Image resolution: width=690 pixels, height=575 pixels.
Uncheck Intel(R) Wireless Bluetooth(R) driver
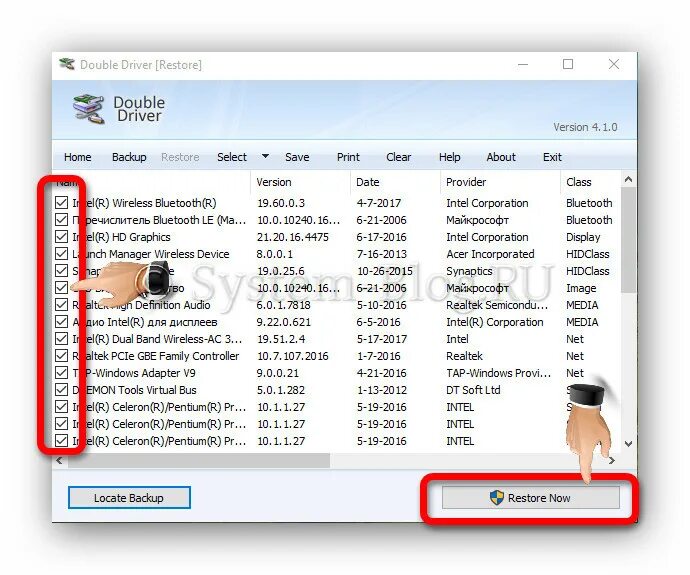point(62,203)
